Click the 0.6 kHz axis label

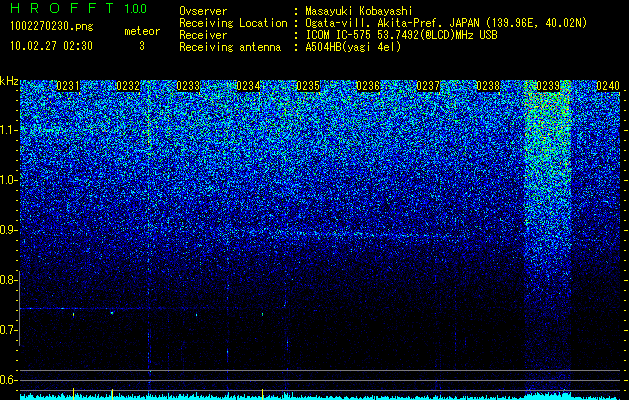(8, 380)
